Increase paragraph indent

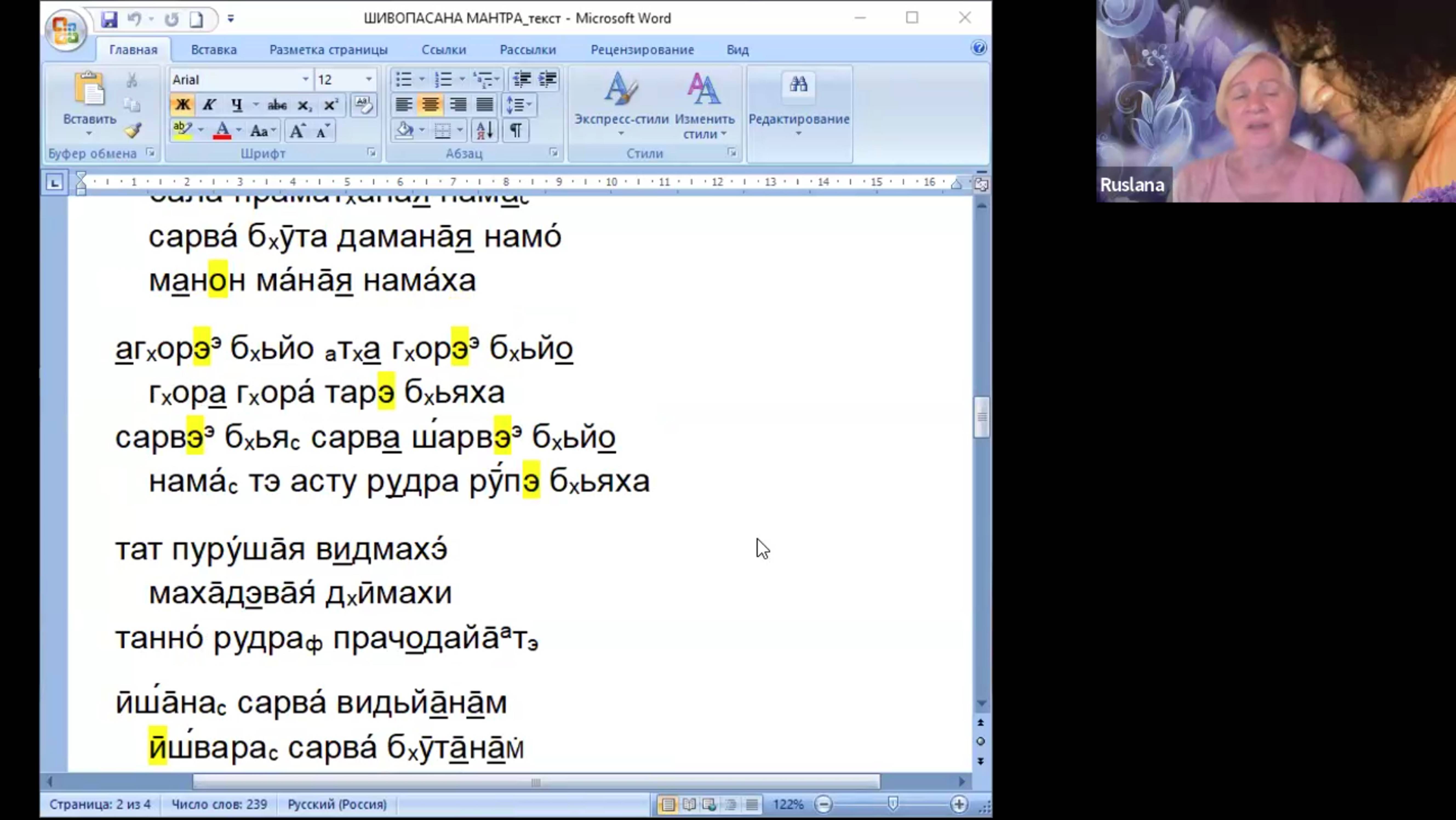(x=547, y=79)
